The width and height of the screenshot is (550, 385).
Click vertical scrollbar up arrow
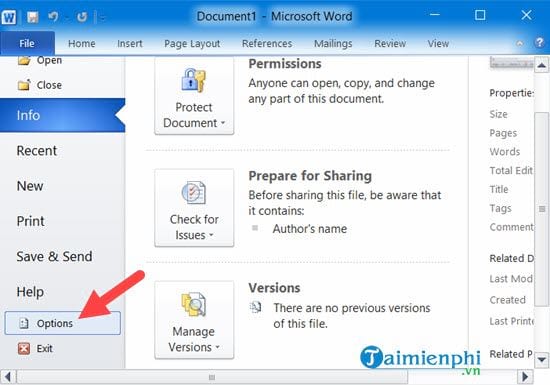tap(542, 65)
